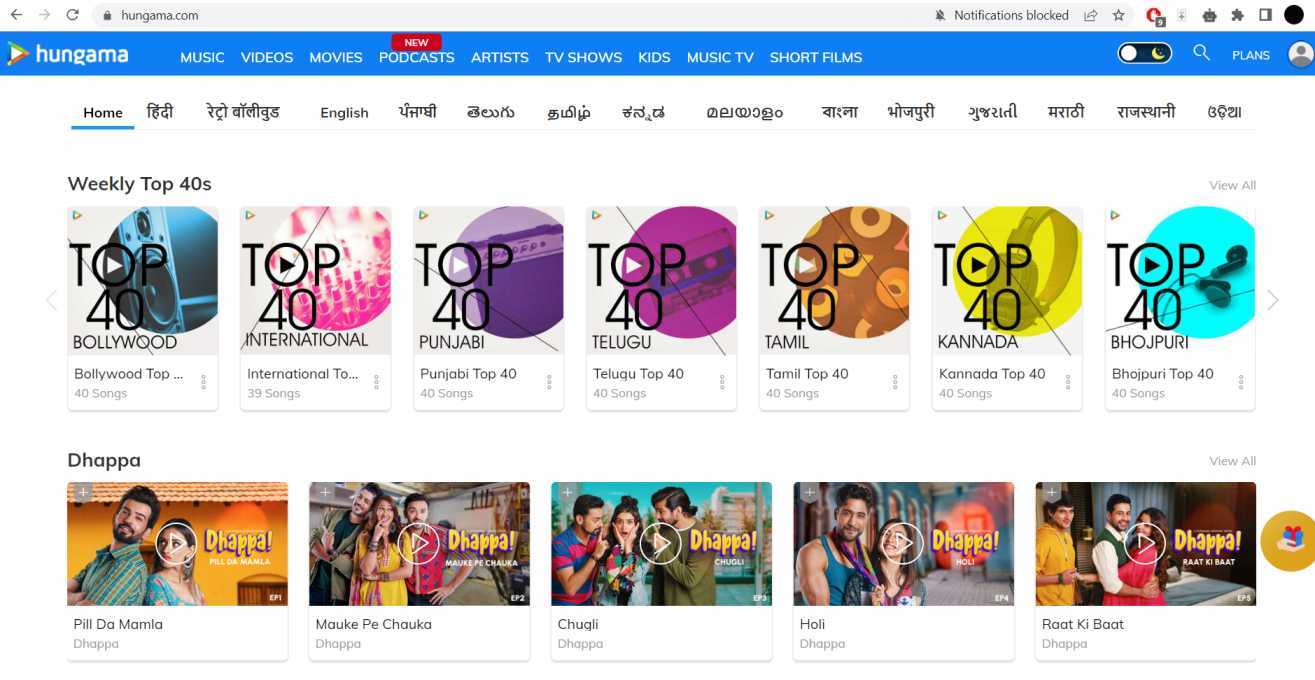Open the browser extensions puzzle icon
The image size is (1315, 680).
[x=1238, y=15]
